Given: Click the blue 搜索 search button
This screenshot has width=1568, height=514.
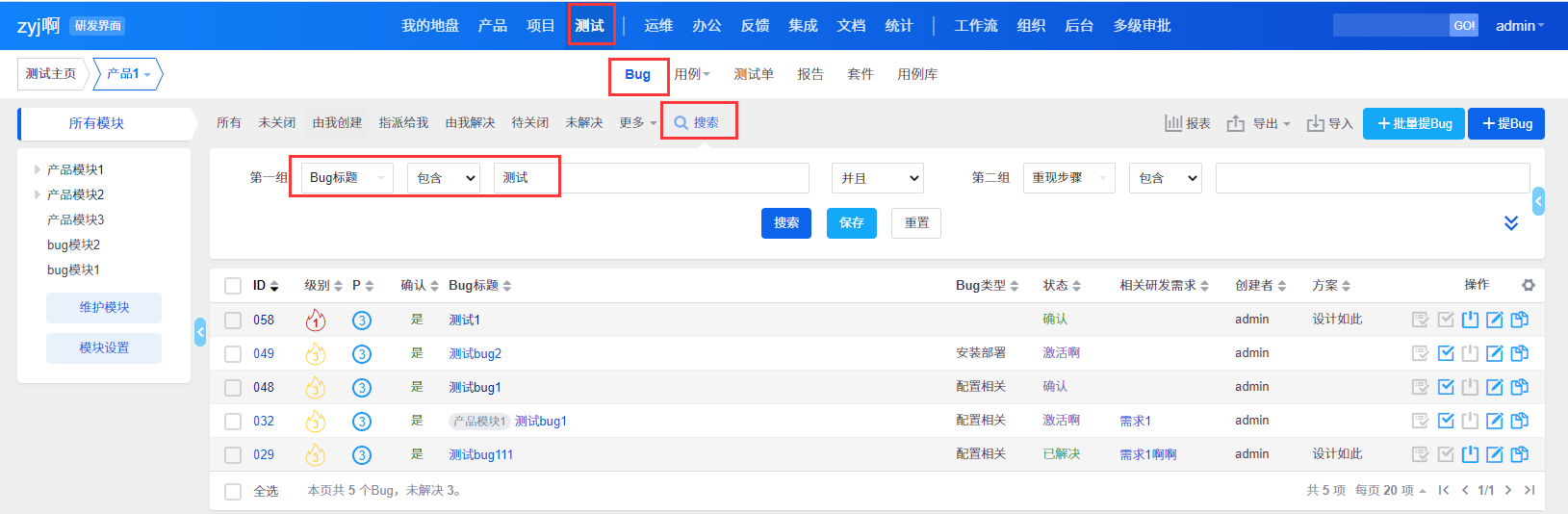Looking at the screenshot, I should [786, 223].
